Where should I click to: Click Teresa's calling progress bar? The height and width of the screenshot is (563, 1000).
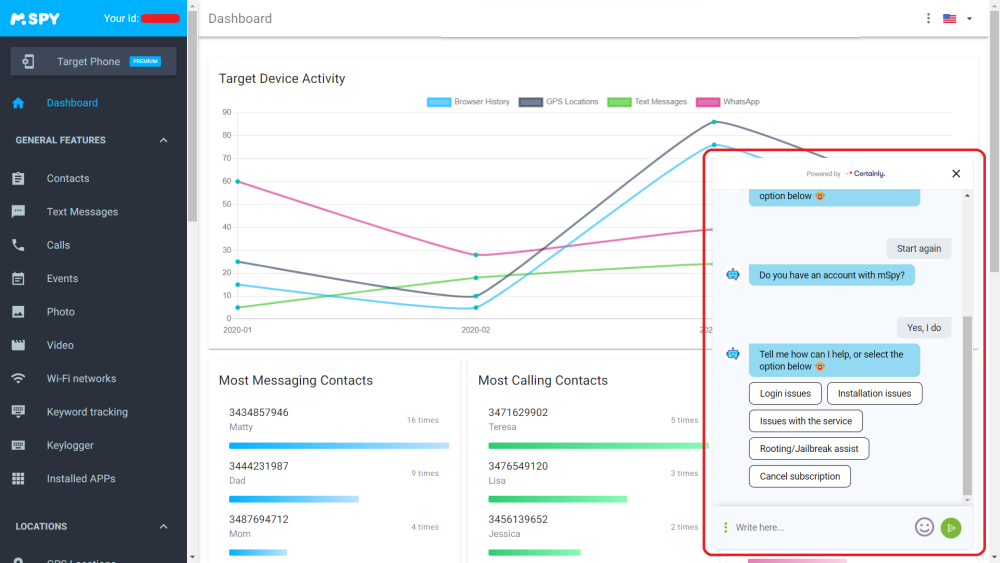[x=599, y=446]
